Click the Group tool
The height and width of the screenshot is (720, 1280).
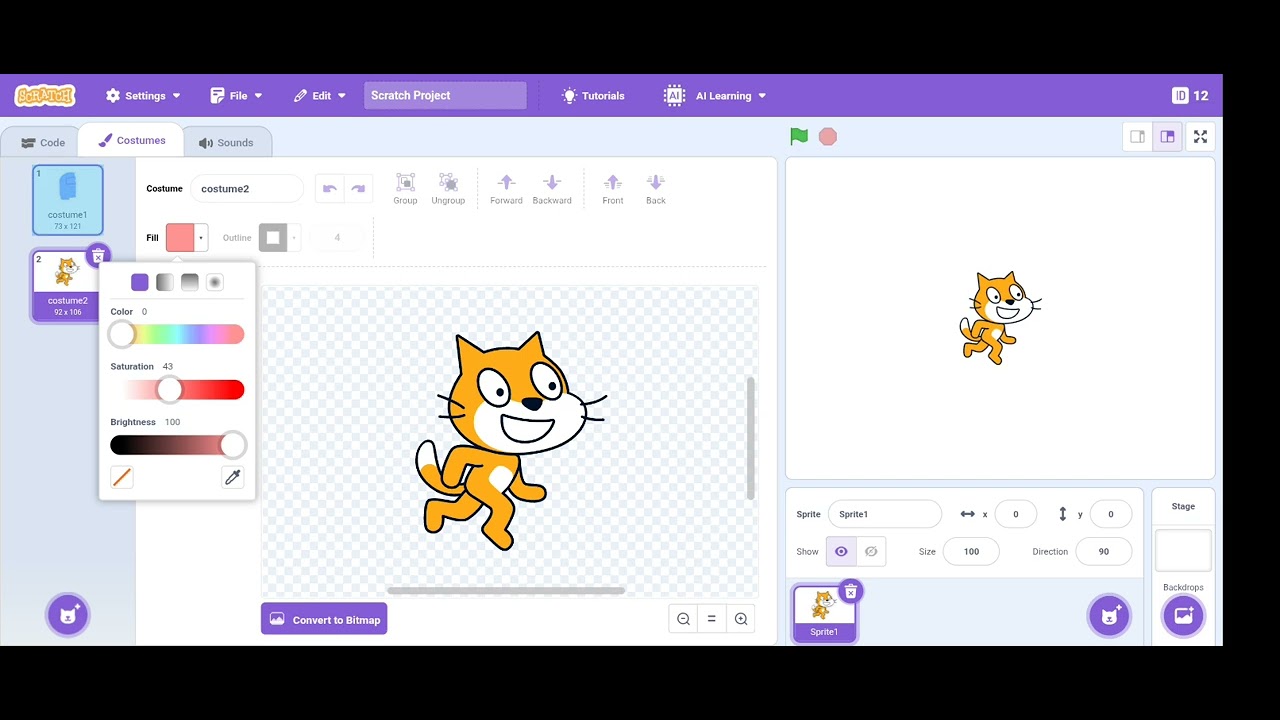coord(405,188)
